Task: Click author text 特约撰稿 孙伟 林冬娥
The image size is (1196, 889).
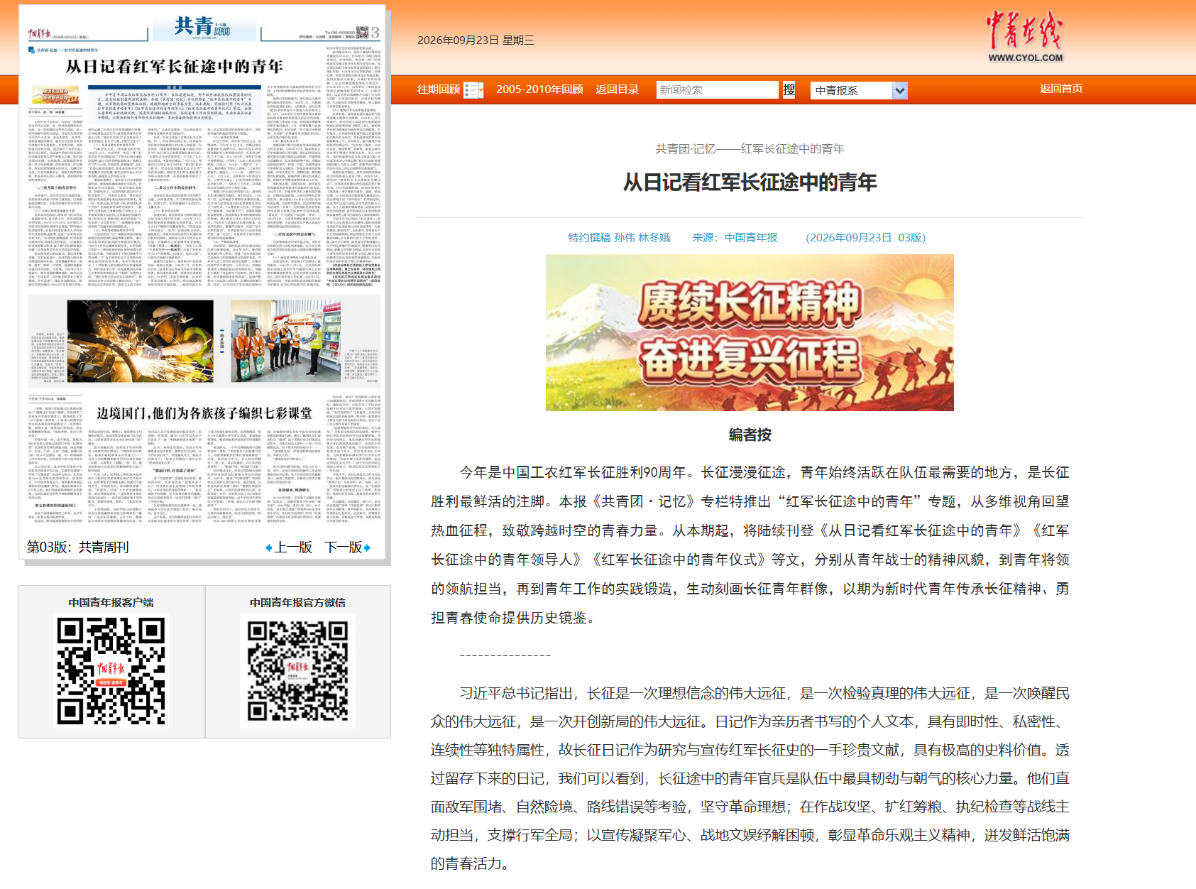Action: click(619, 237)
